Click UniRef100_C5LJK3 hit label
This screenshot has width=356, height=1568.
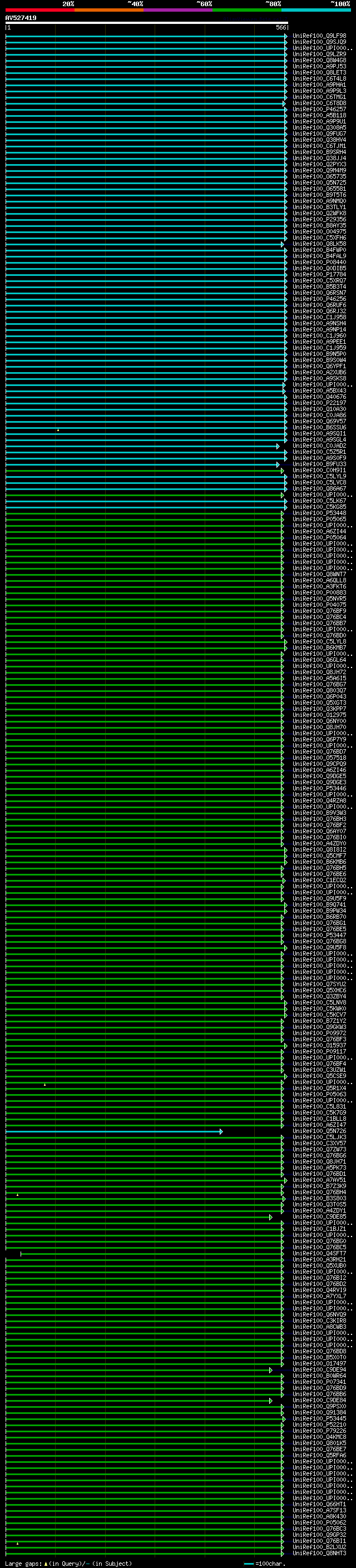pos(319,1137)
